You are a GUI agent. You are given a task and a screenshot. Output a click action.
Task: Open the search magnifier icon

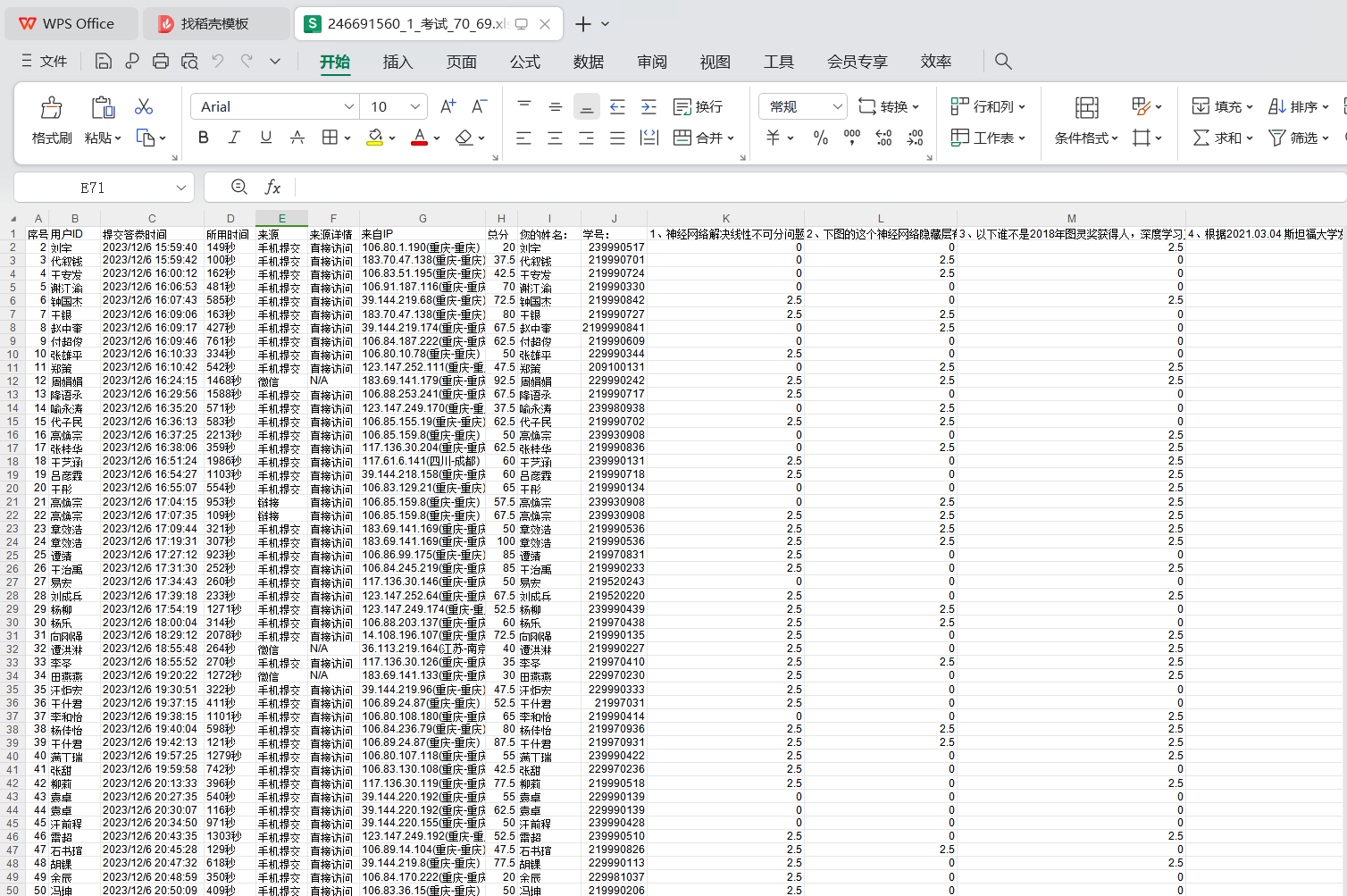(1003, 61)
